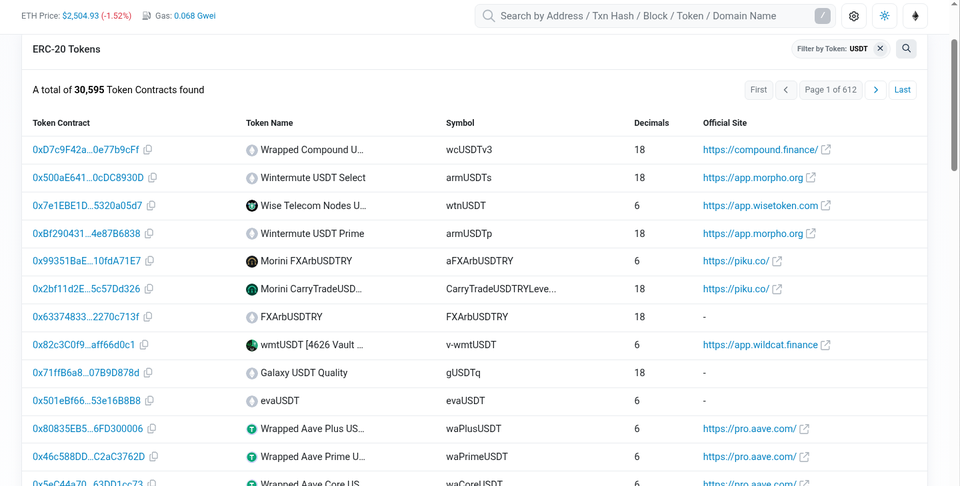Click Wrapped Aave Plus token logo
Screen dimensions: 960x486
point(252,429)
